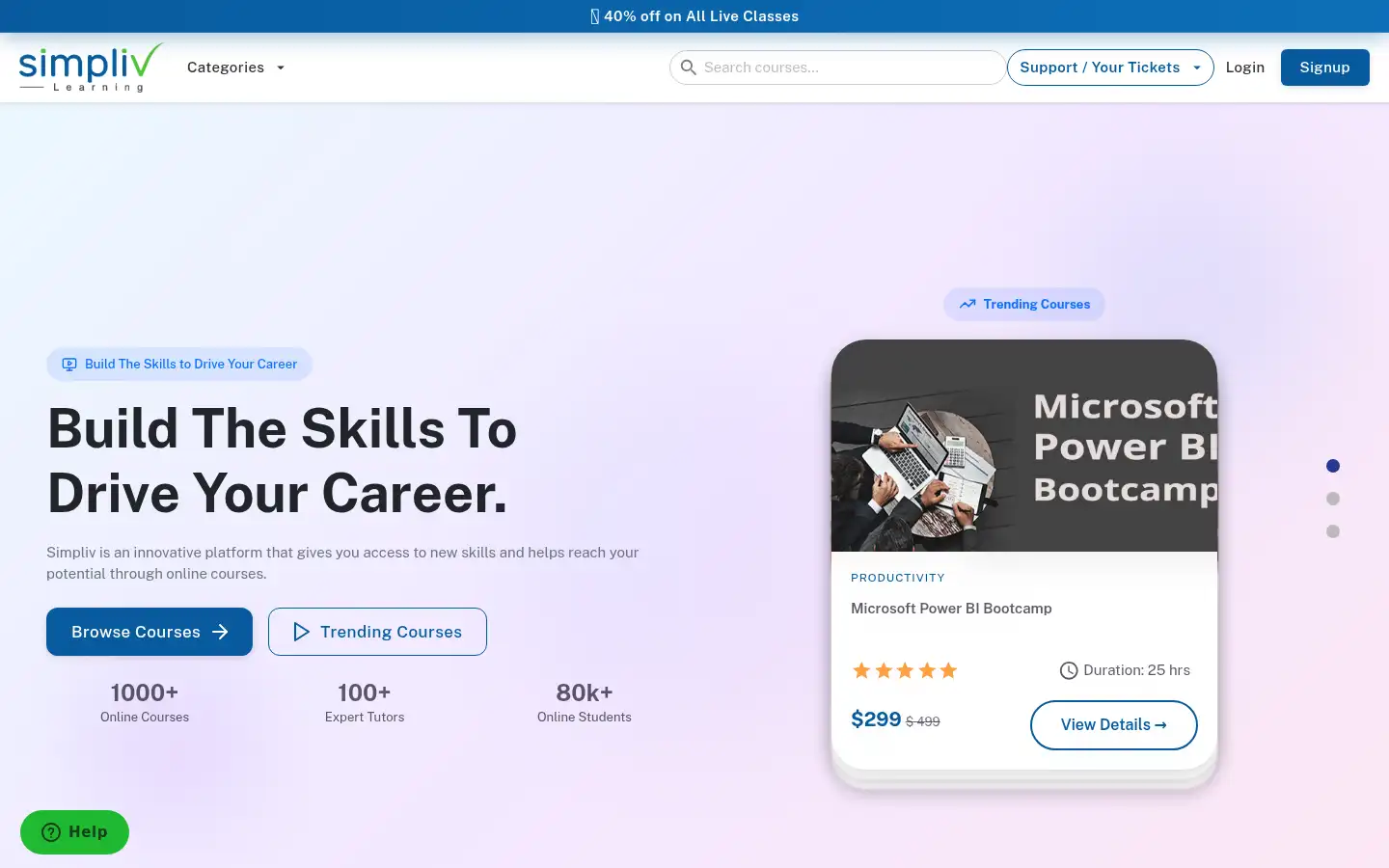The height and width of the screenshot is (868, 1389).
Task: Click the clock icon beside Duration
Action: pos(1069,670)
